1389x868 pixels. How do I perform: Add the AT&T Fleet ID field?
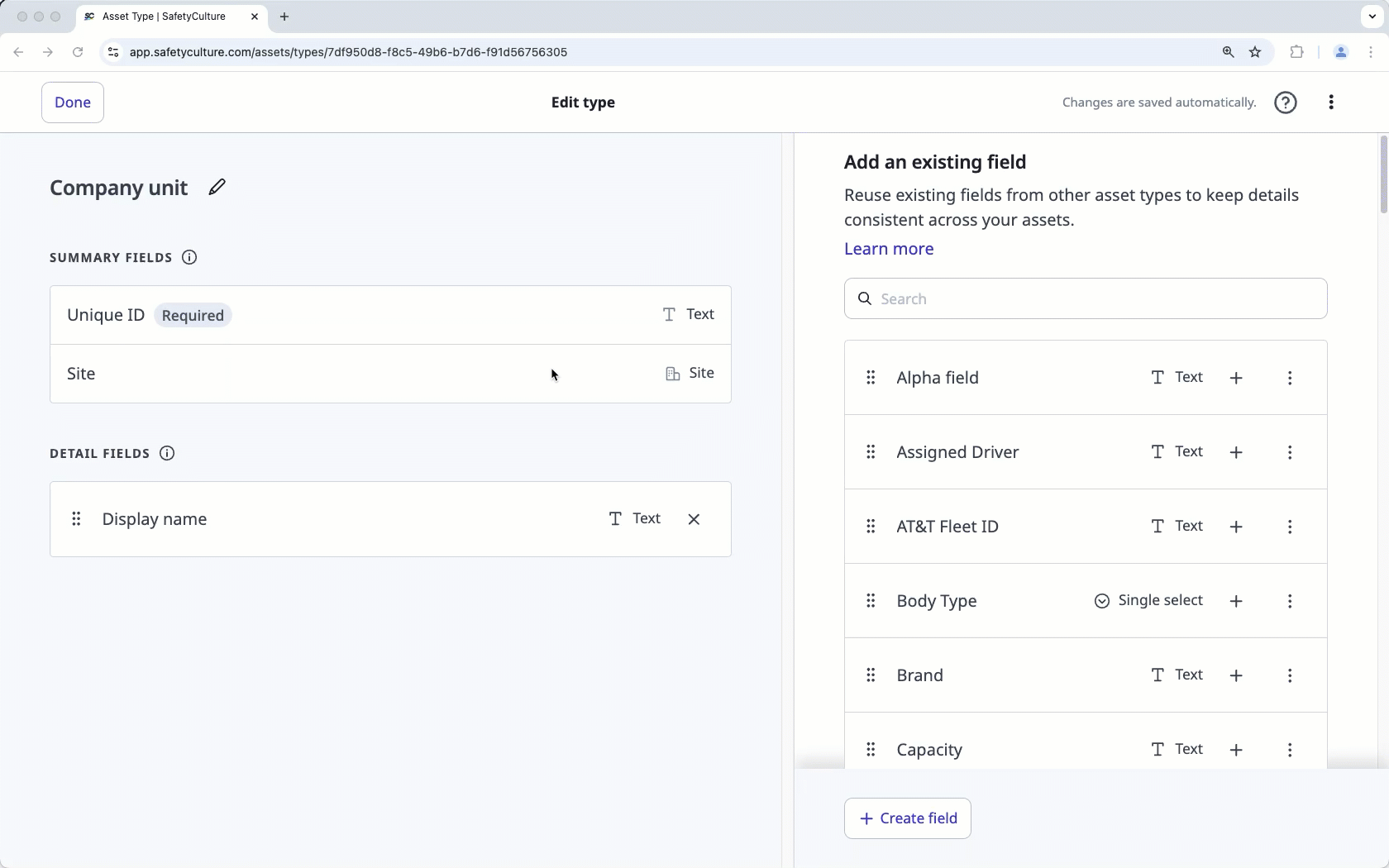pos(1236,527)
